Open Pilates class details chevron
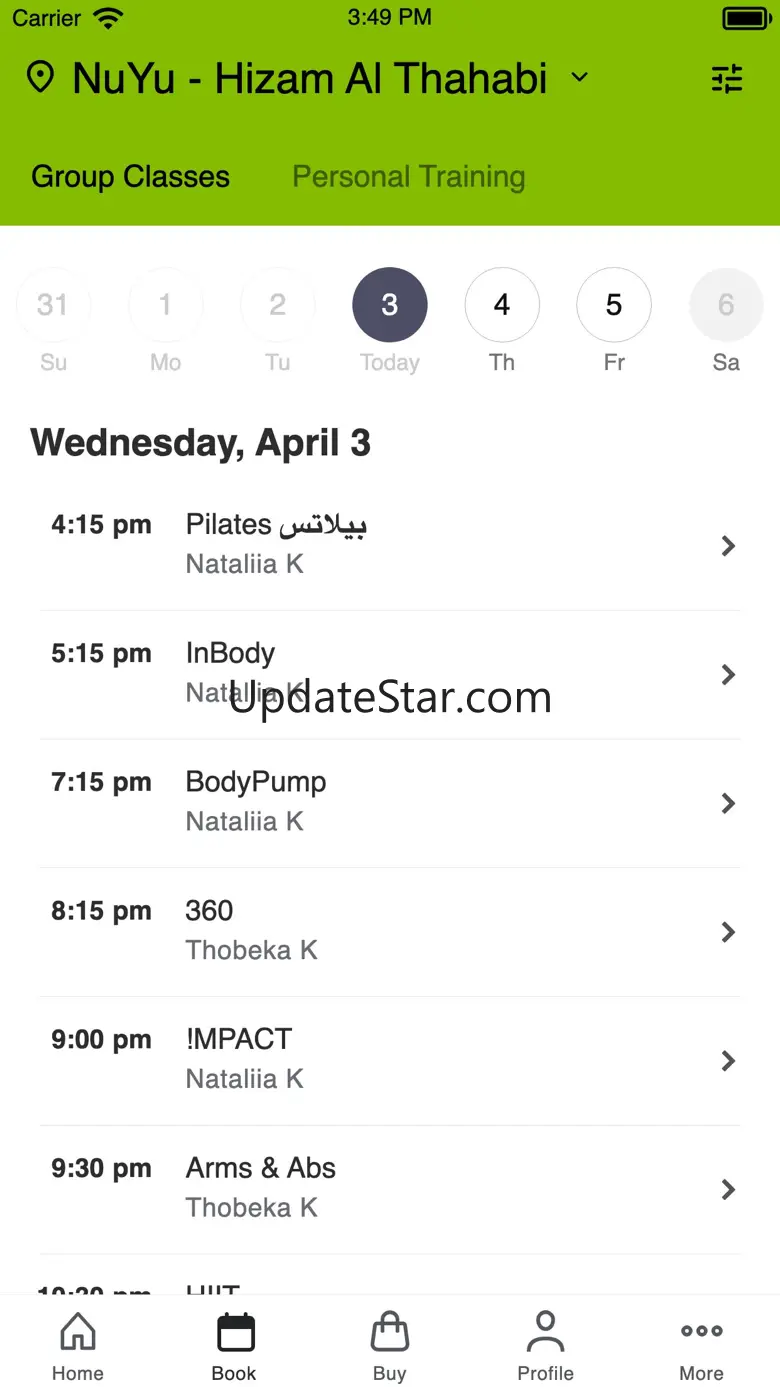The image size is (780, 1387). pos(728,546)
